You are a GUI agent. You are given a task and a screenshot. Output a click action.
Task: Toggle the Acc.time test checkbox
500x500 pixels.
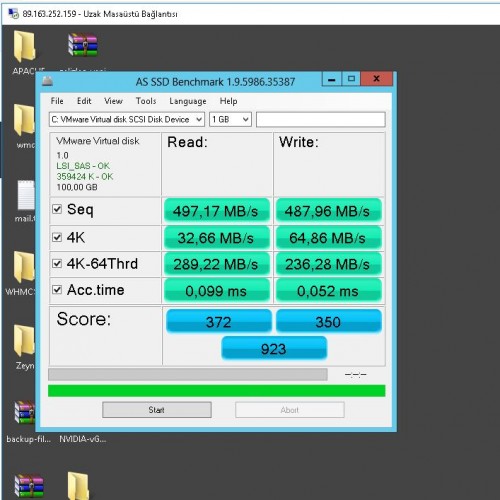(x=57, y=290)
